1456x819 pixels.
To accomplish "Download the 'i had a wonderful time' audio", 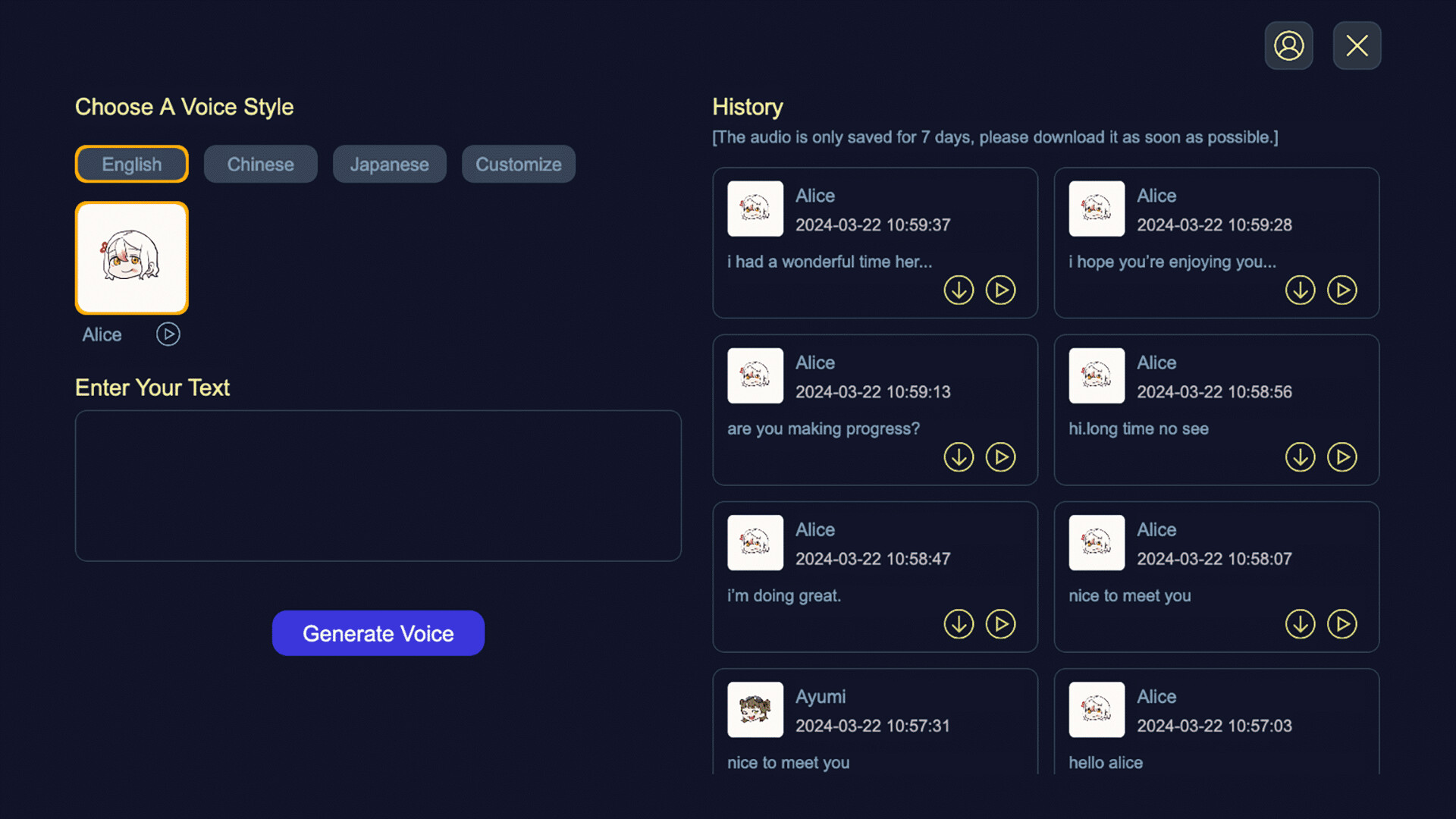I will pyautogui.click(x=959, y=290).
